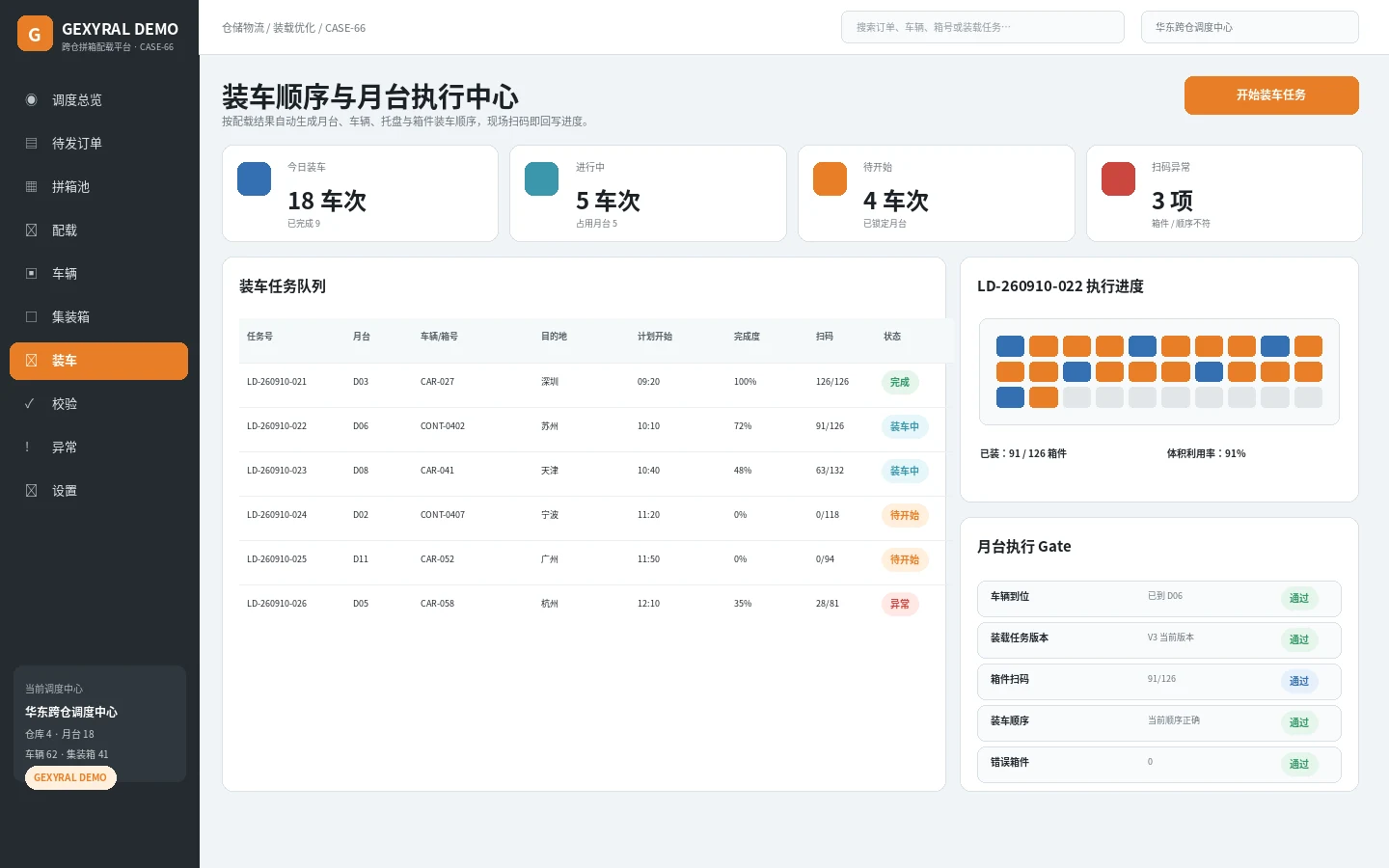Image resolution: width=1389 pixels, height=868 pixels.
Task: Click the search orders input field
Action: pyautogui.click(x=983, y=27)
